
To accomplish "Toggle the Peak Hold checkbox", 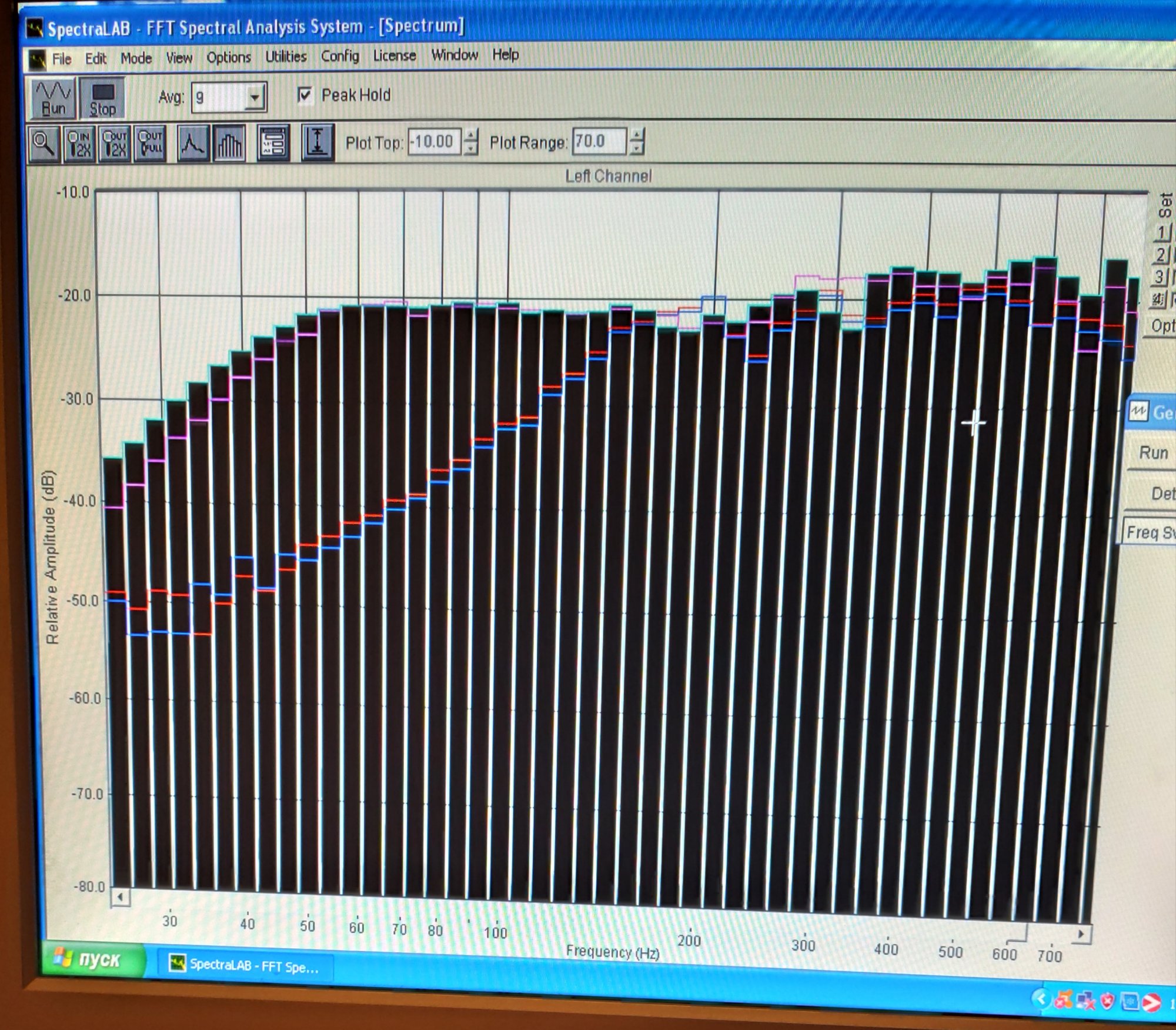I will (x=305, y=95).
